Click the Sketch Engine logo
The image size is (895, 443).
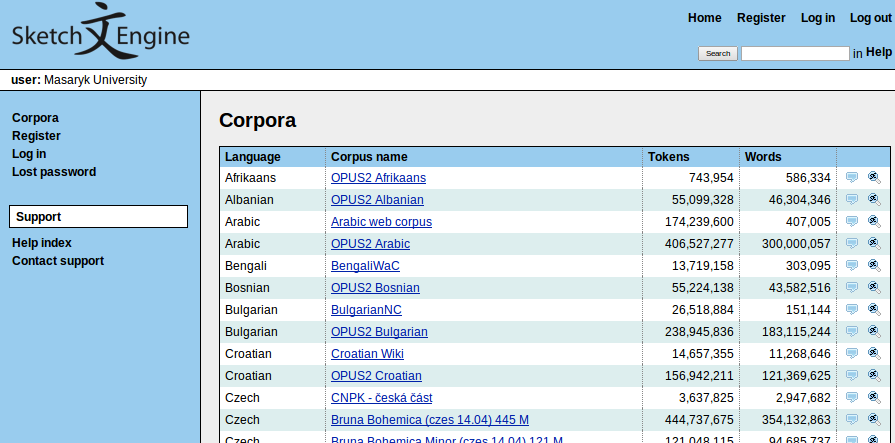click(x=101, y=31)
